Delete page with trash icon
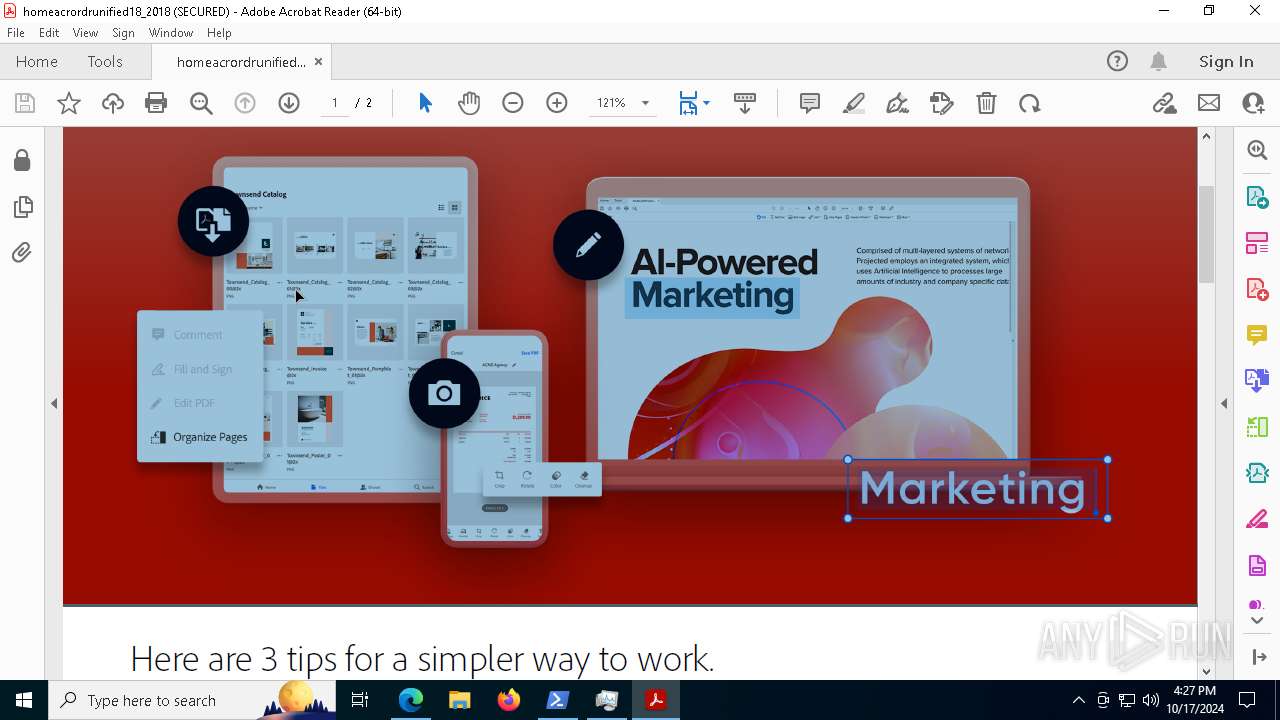This screenshot has width=1280, height=720. pyautogui.click(x=986, y=103)
